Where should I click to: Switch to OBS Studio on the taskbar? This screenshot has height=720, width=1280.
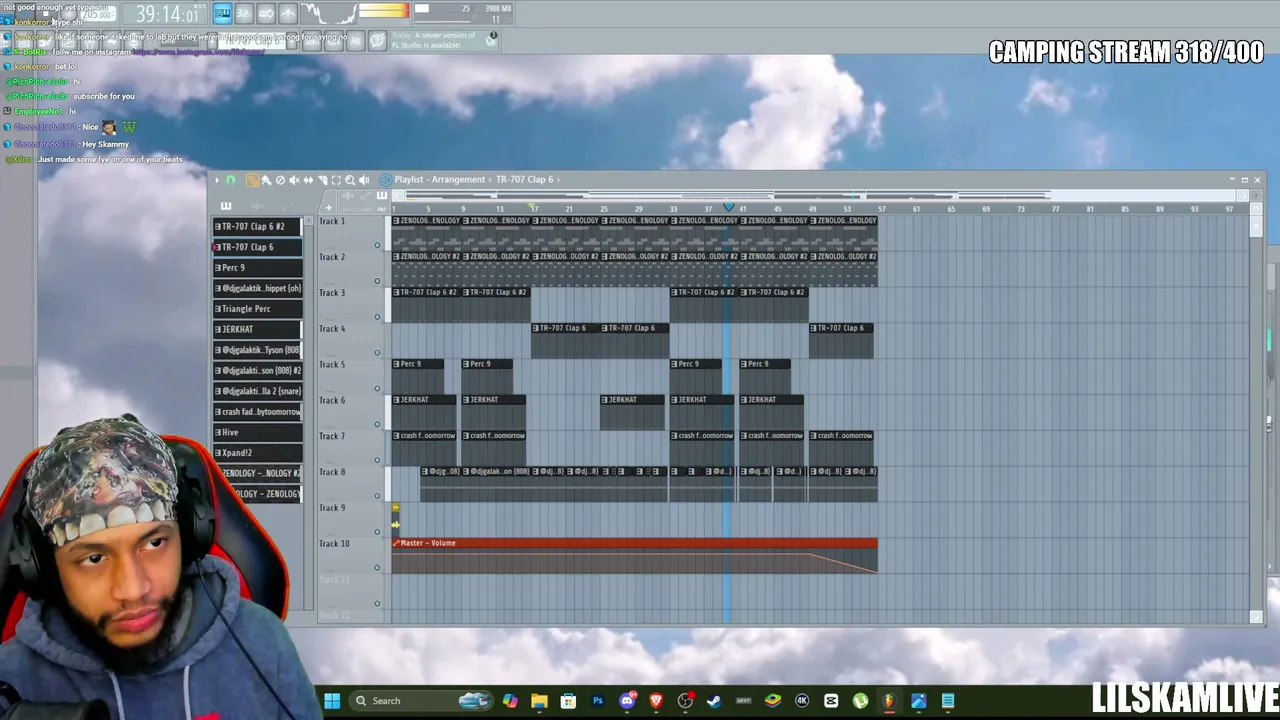pyautogui.click(x=685, y=701)
